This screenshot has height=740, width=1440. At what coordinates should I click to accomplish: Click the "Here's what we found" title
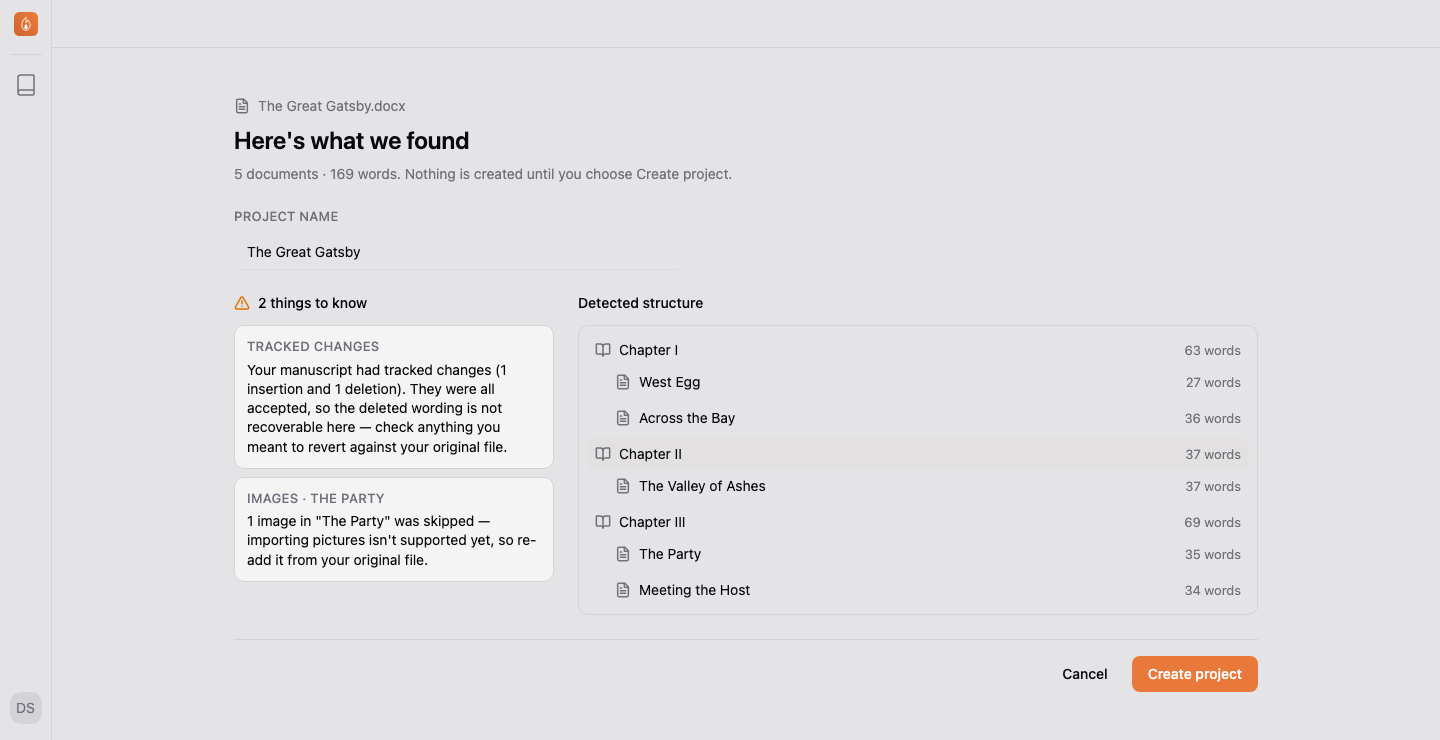pyautogui.click(x=351, y=141)
